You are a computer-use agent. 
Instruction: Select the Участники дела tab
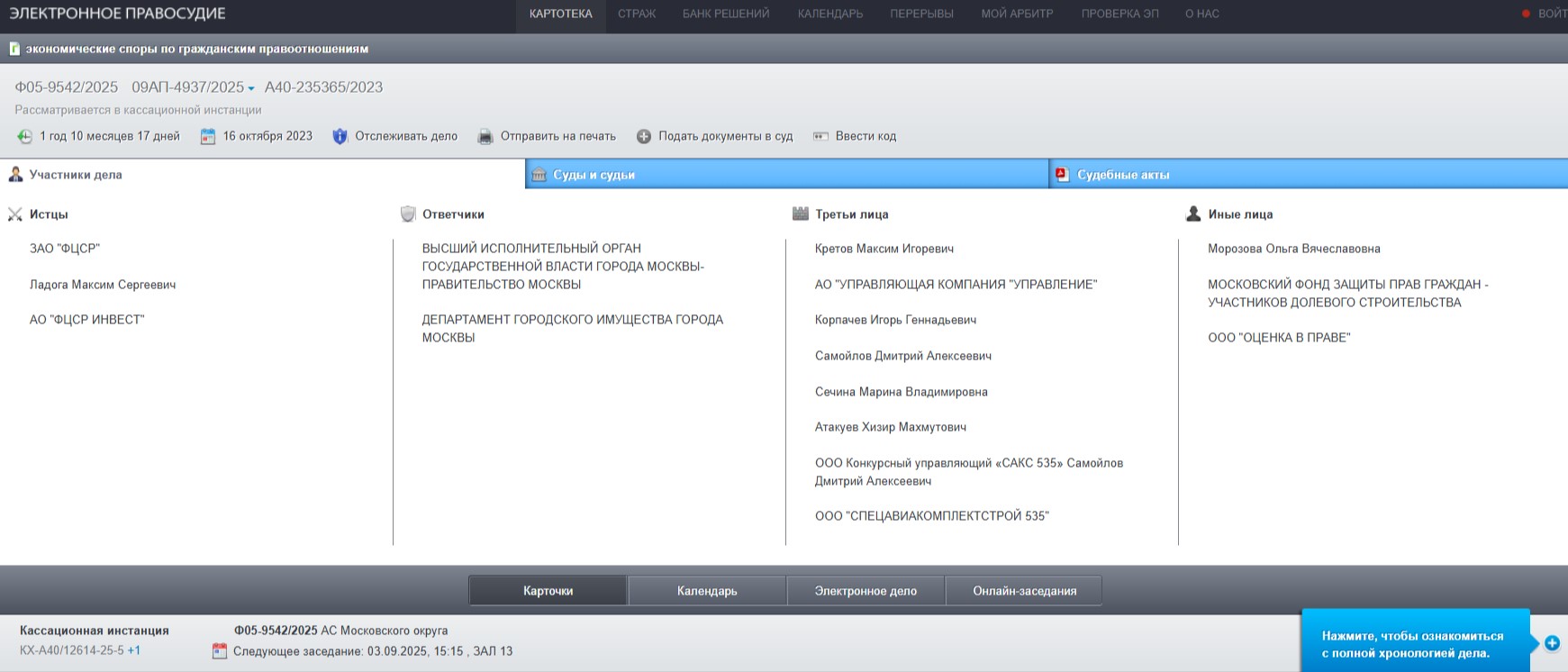pyautogui.click(x=76, y=175)
